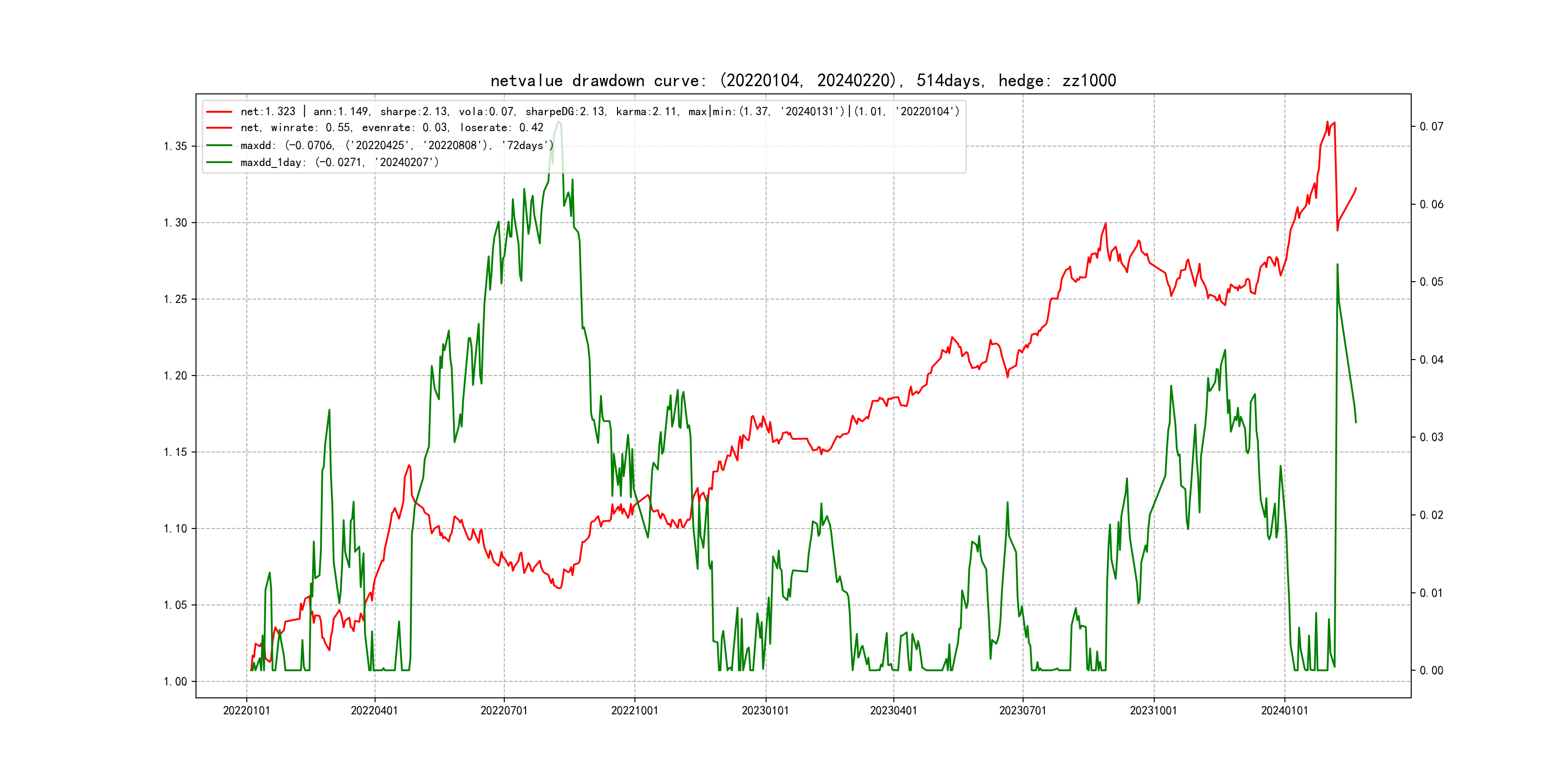
Task: Click the chart title text
Action: click(x=803, y=81)
